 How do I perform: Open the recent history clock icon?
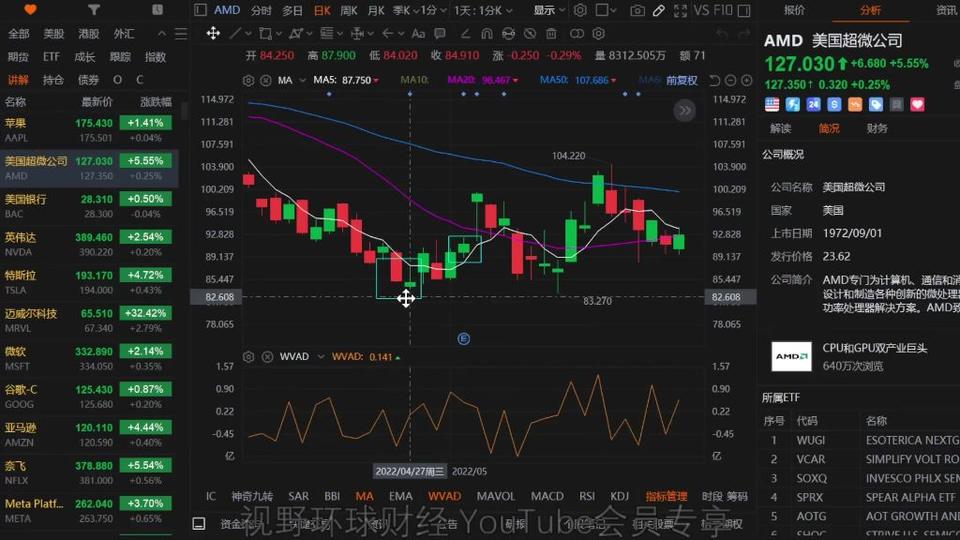157,10
